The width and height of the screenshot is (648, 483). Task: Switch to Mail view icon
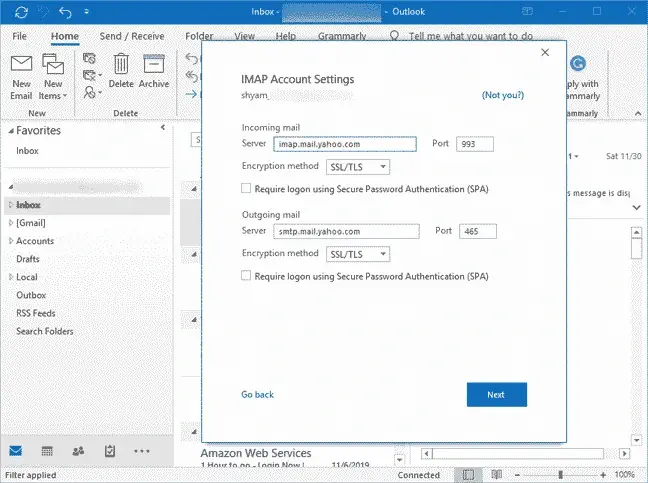pos(16,451)
